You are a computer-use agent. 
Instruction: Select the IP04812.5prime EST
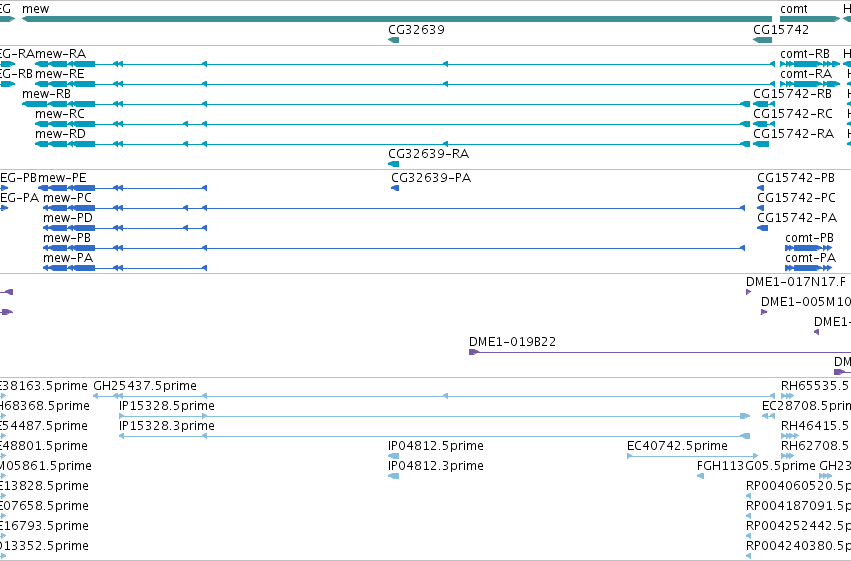coord(393,456)
